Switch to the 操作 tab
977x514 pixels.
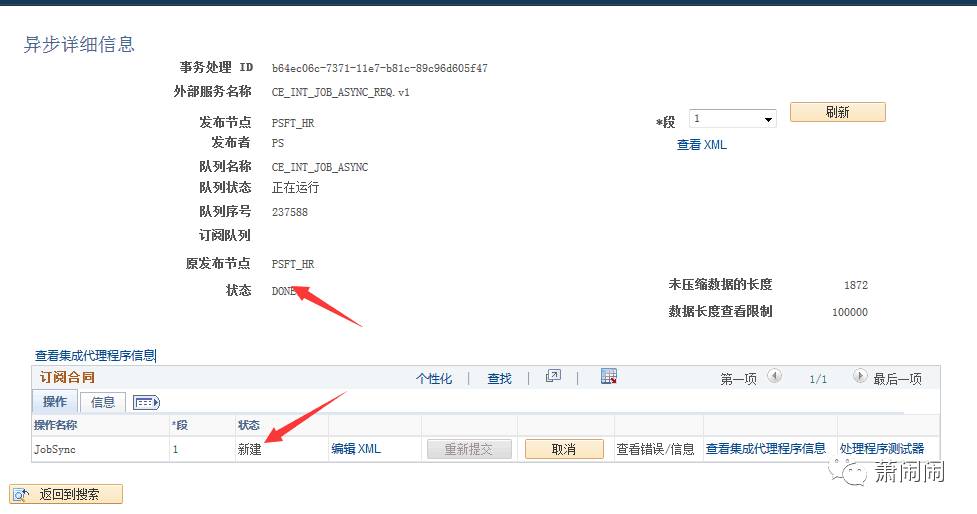(55, 402)
